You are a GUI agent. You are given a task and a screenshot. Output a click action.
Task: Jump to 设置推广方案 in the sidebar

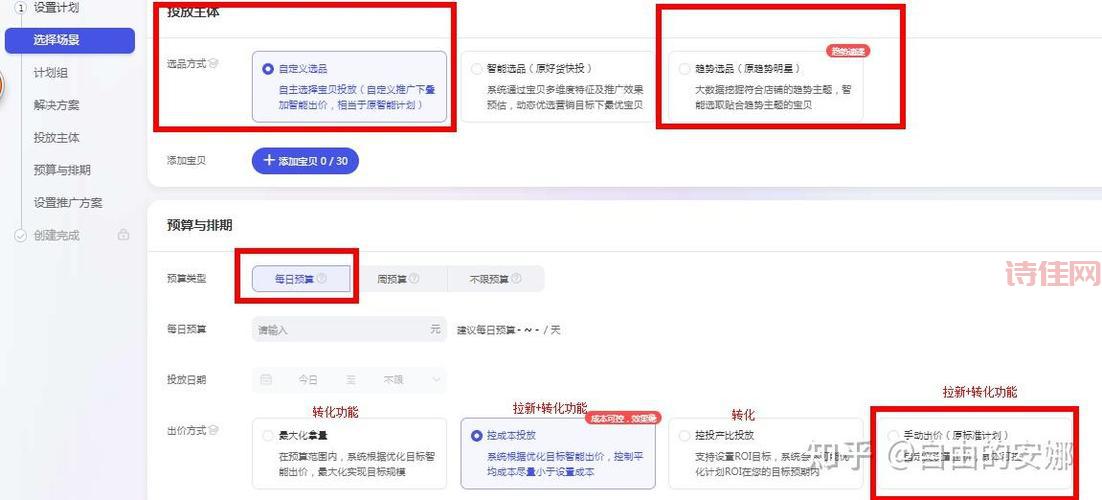(67, 203)
